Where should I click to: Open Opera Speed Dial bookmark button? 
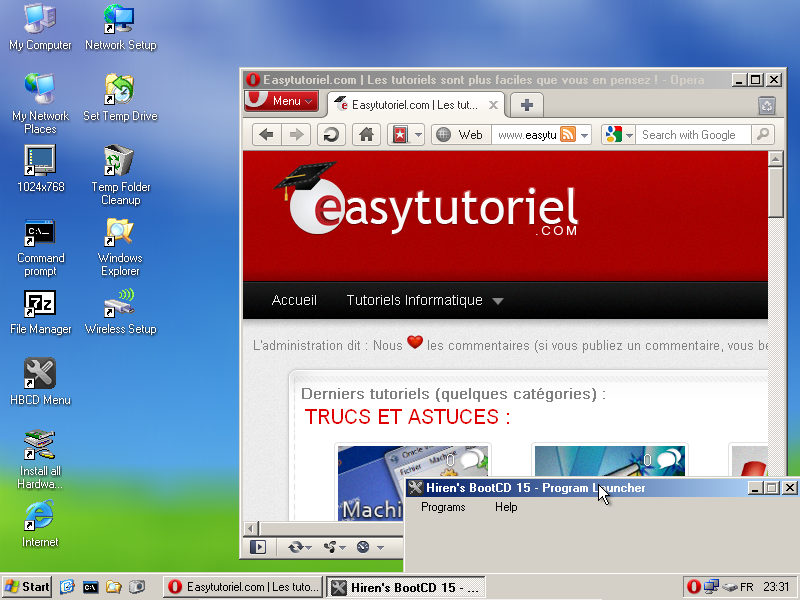(x=400, y=135)
